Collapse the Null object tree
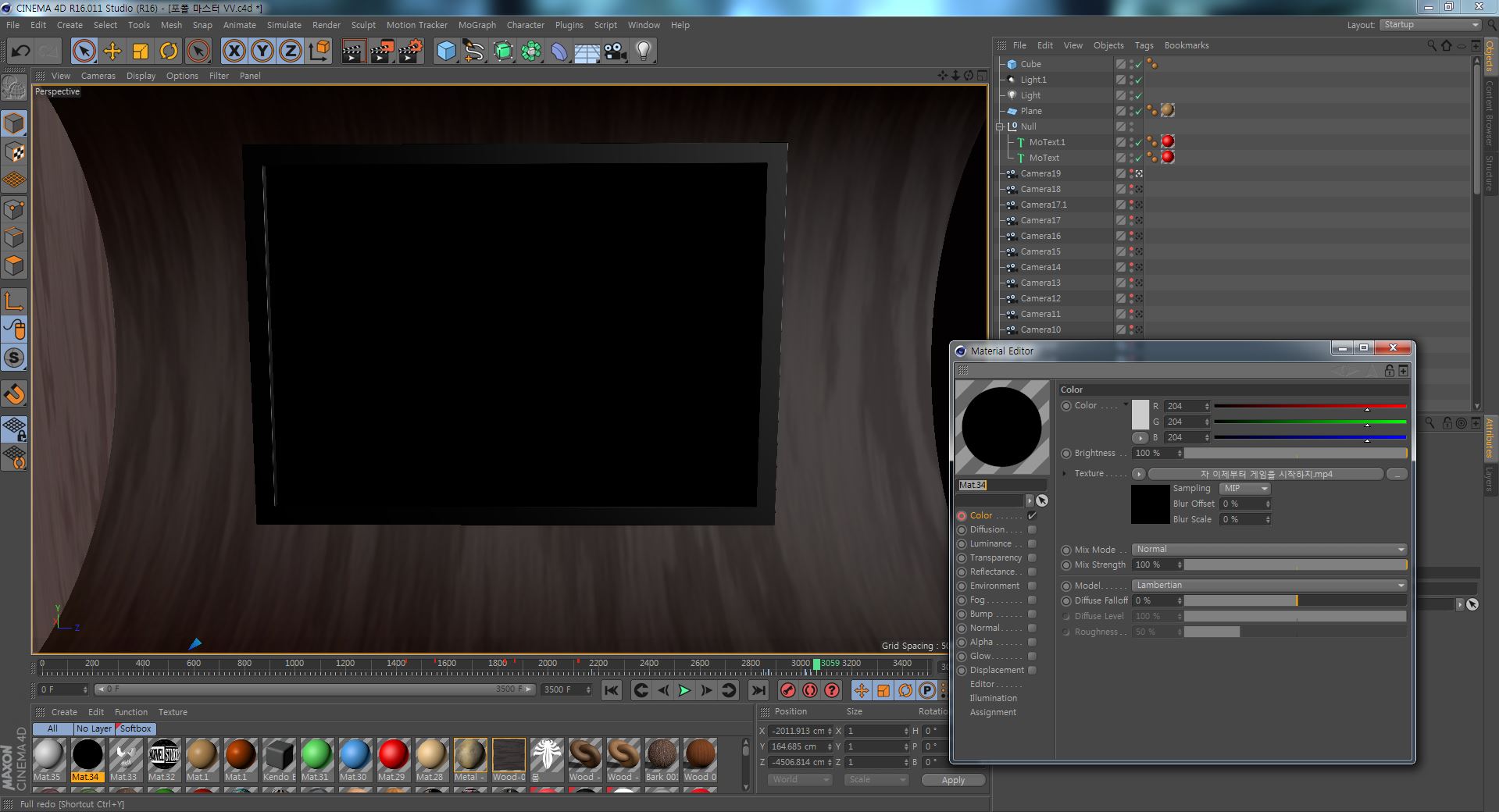 click(x=999, y=126)
